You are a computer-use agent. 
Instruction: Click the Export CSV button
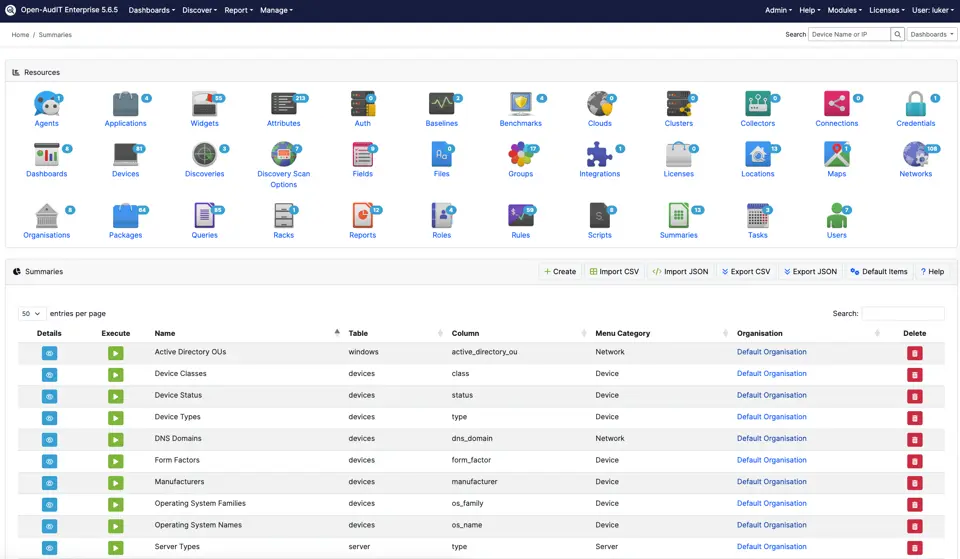[746, 271]
